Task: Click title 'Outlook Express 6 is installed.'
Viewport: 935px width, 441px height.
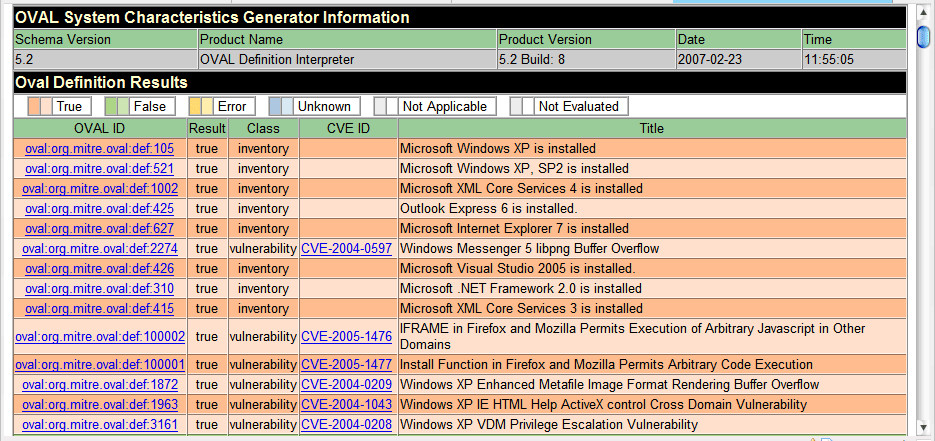Action: [x=489, y=209]
